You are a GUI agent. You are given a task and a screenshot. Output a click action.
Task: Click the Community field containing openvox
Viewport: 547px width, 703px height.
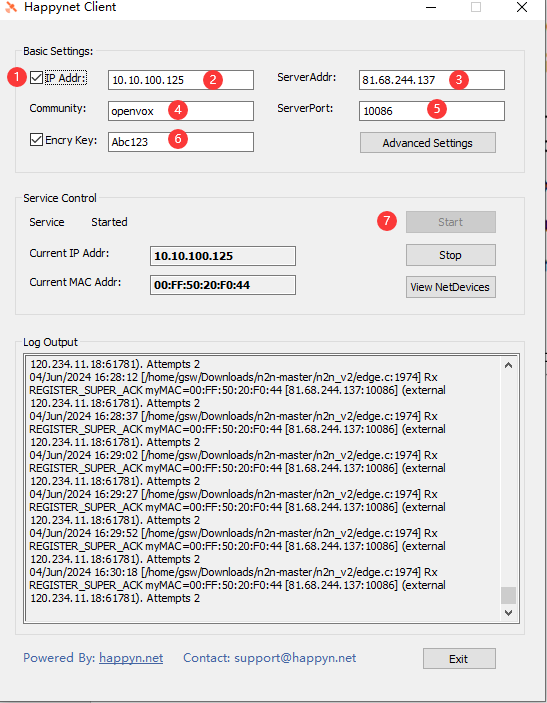(181, 111)
